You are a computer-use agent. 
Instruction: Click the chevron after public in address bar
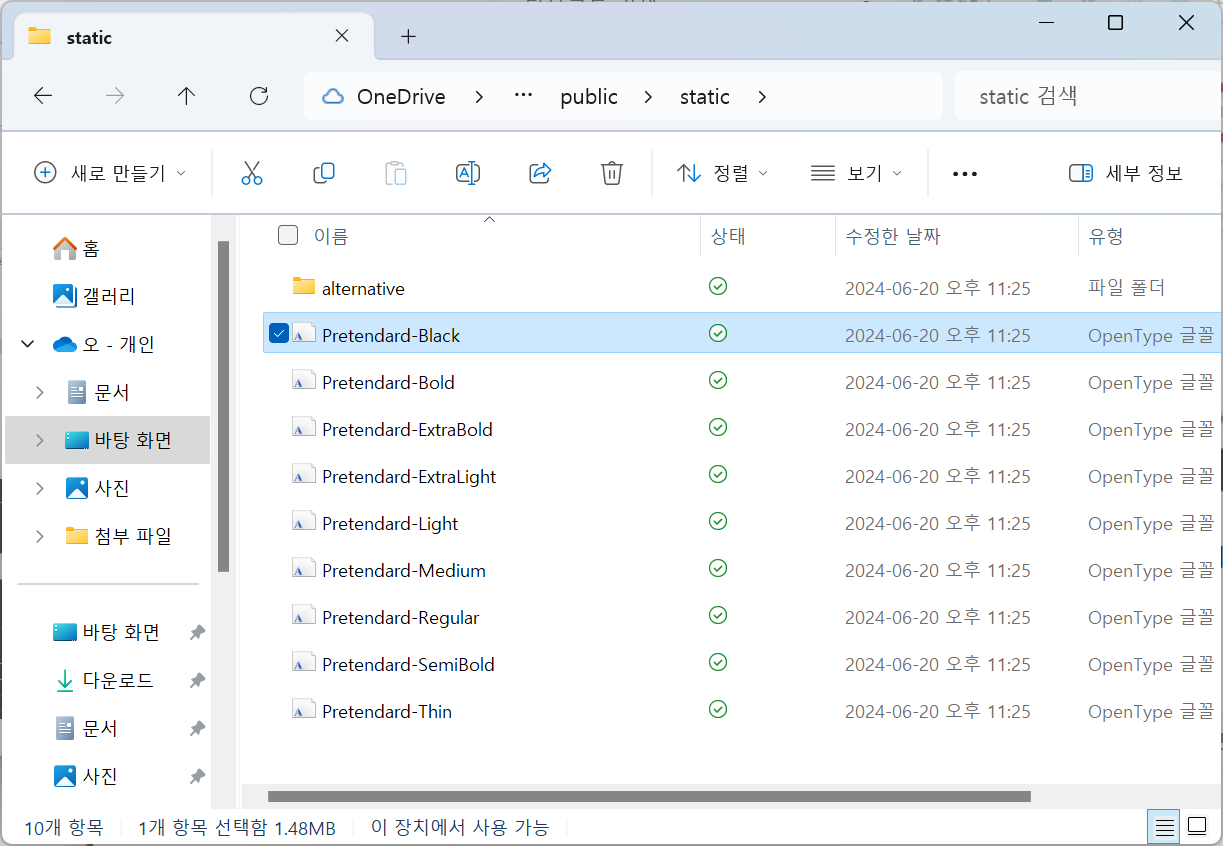pos(649,97)
